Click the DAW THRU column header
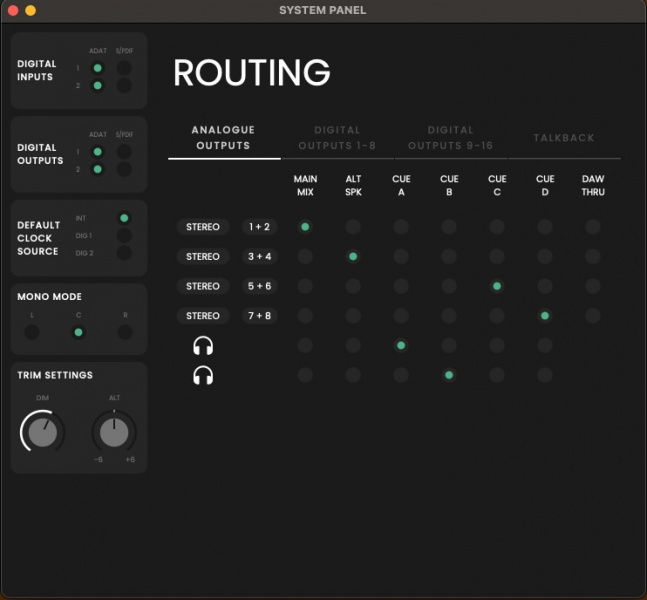647x600 pixels. [x=593, y=185]
